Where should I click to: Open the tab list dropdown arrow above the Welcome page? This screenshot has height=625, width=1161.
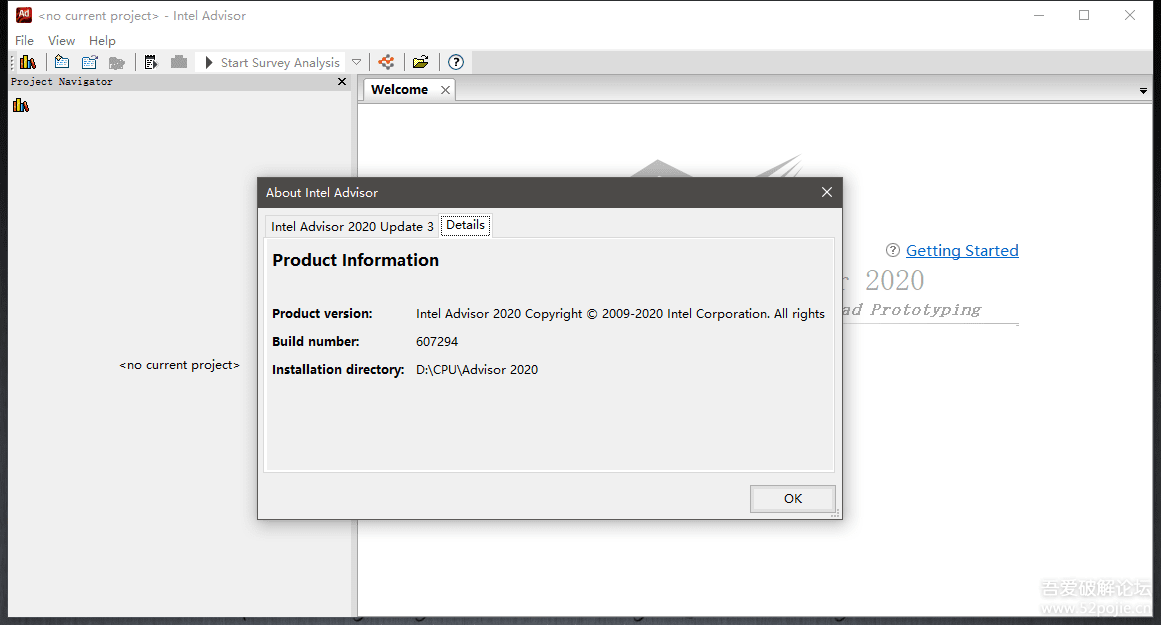tap(1143, 91)
